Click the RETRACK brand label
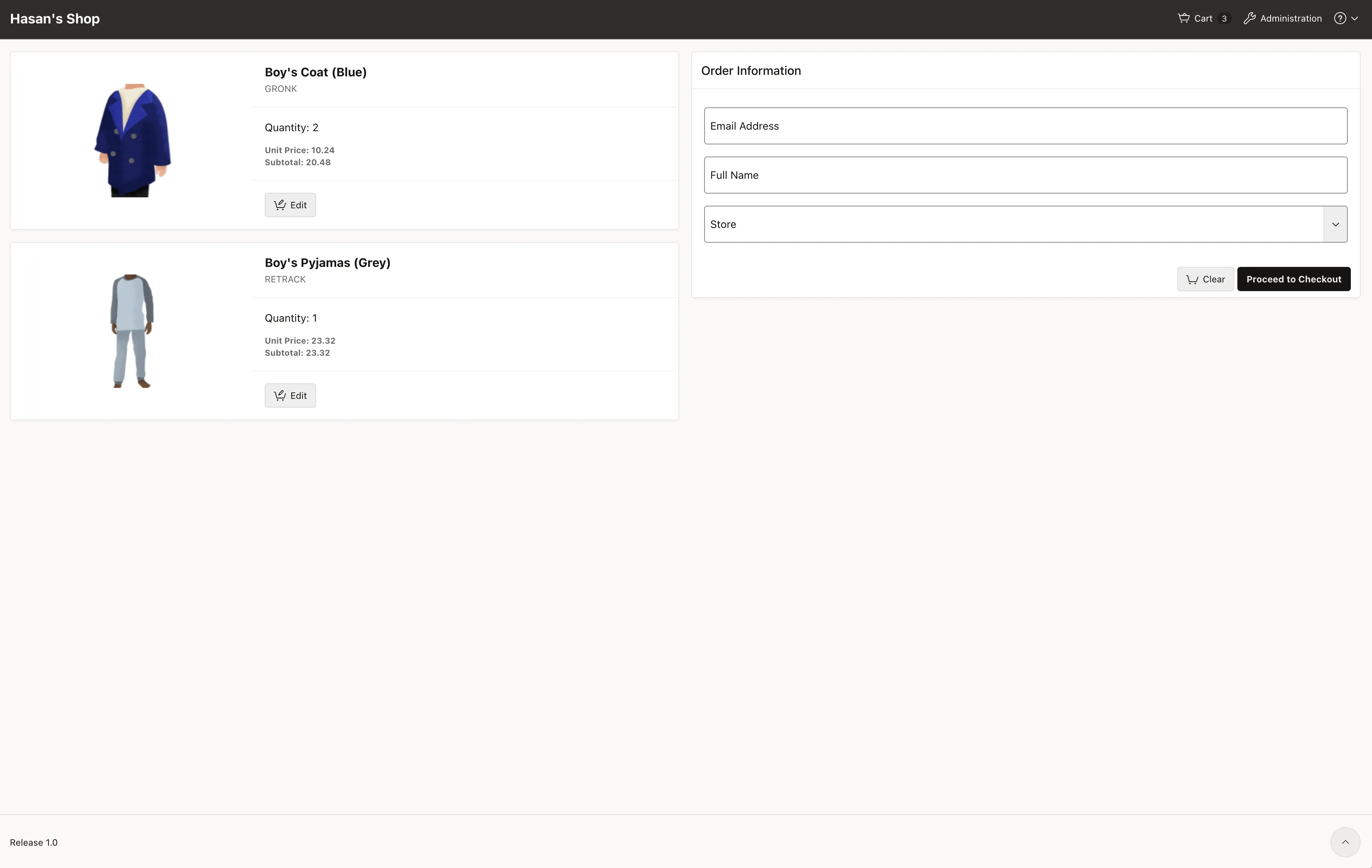Image resolution: width=1372 pixels, height=868 pixels. coord(286,279)
